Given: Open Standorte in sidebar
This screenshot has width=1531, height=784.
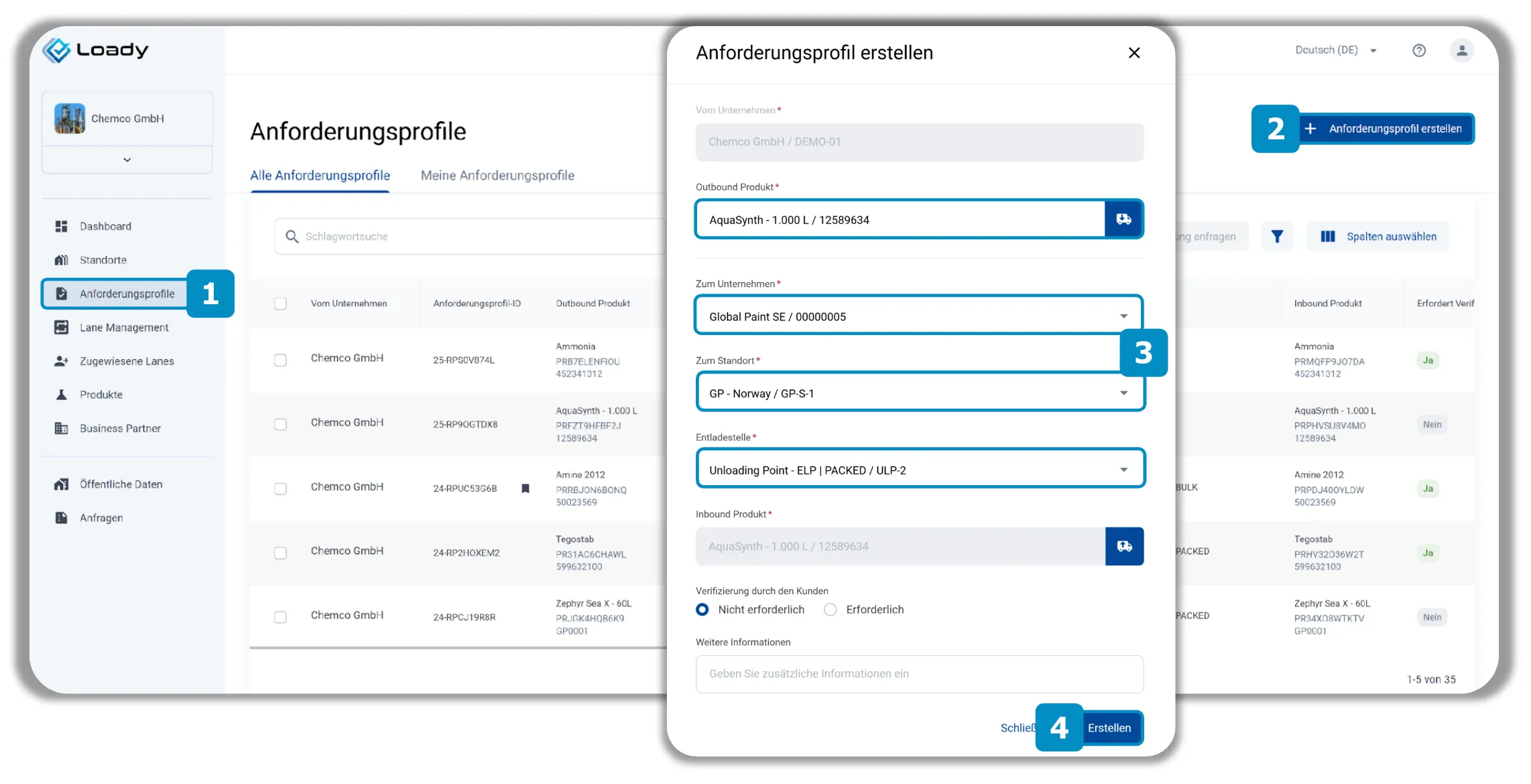Looking at the screenshot, I should click(103, 260).
